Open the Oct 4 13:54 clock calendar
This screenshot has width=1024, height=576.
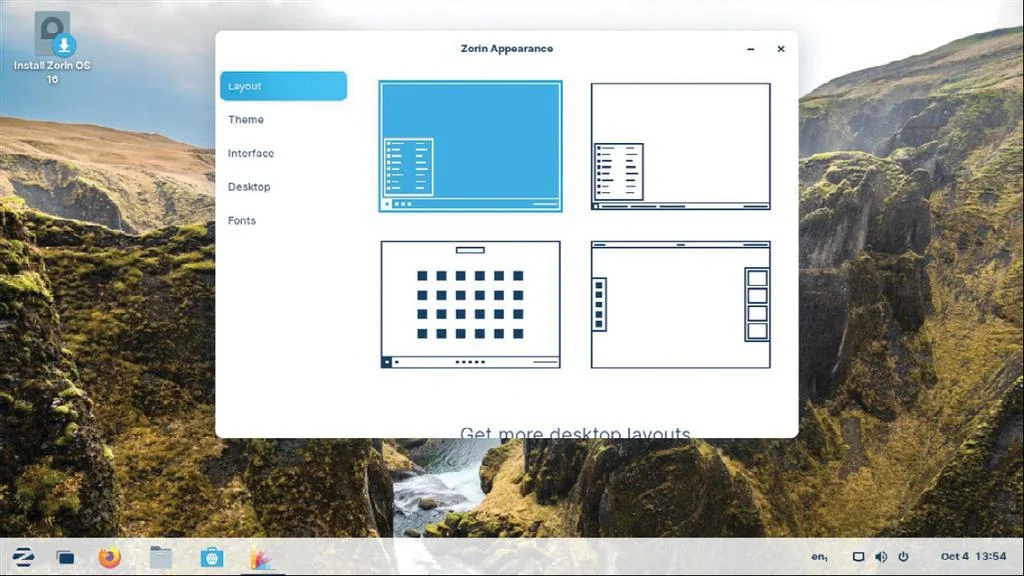pyautogui.click(x=974, y=556)
